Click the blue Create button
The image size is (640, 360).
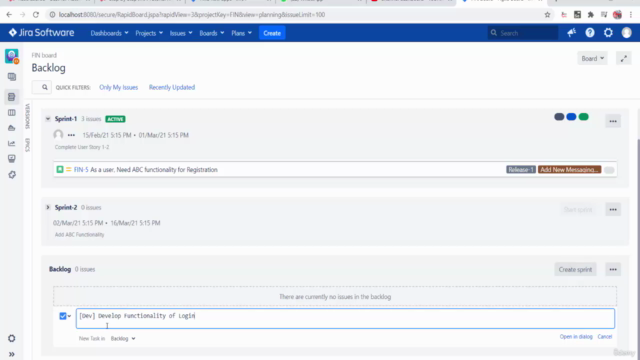pyautogui.click(x=272, y=33)
